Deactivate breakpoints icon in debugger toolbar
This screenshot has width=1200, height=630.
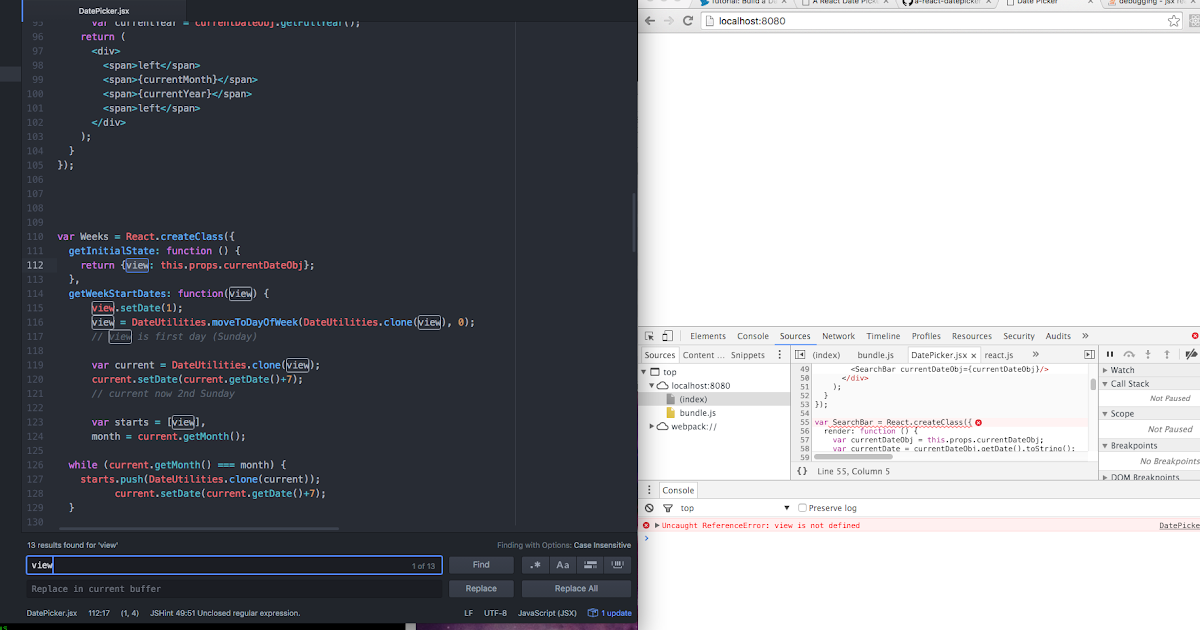click(x=1190, y=355)
